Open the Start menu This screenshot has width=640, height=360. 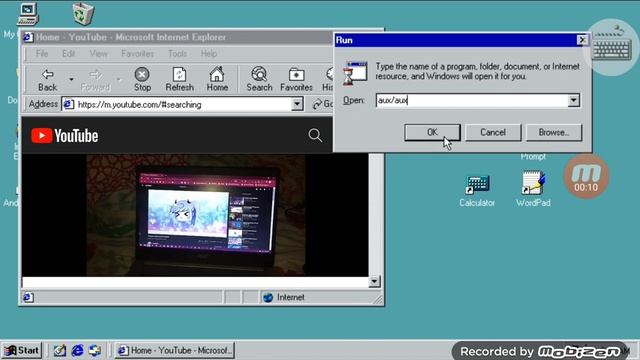click(x=22, y=350)
